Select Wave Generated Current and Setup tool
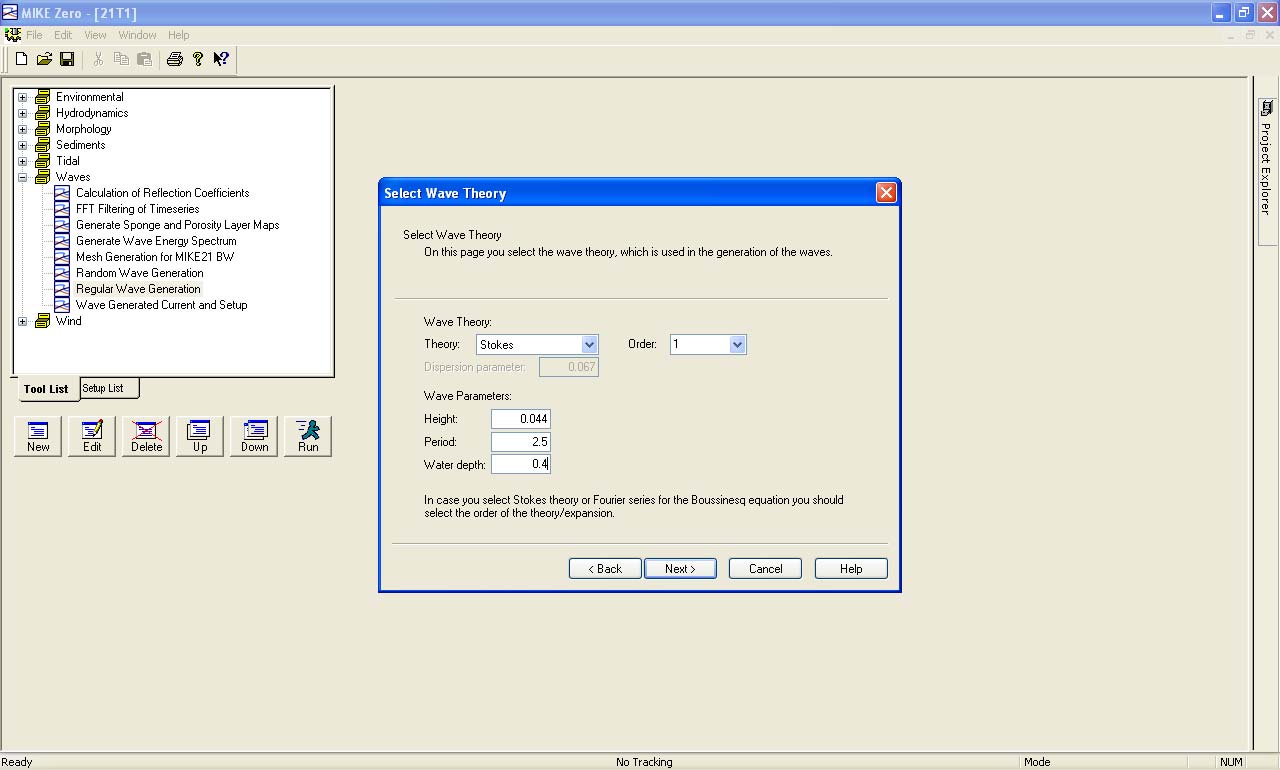This screenshot has width=1280, height=770. (x=161, y=305)
